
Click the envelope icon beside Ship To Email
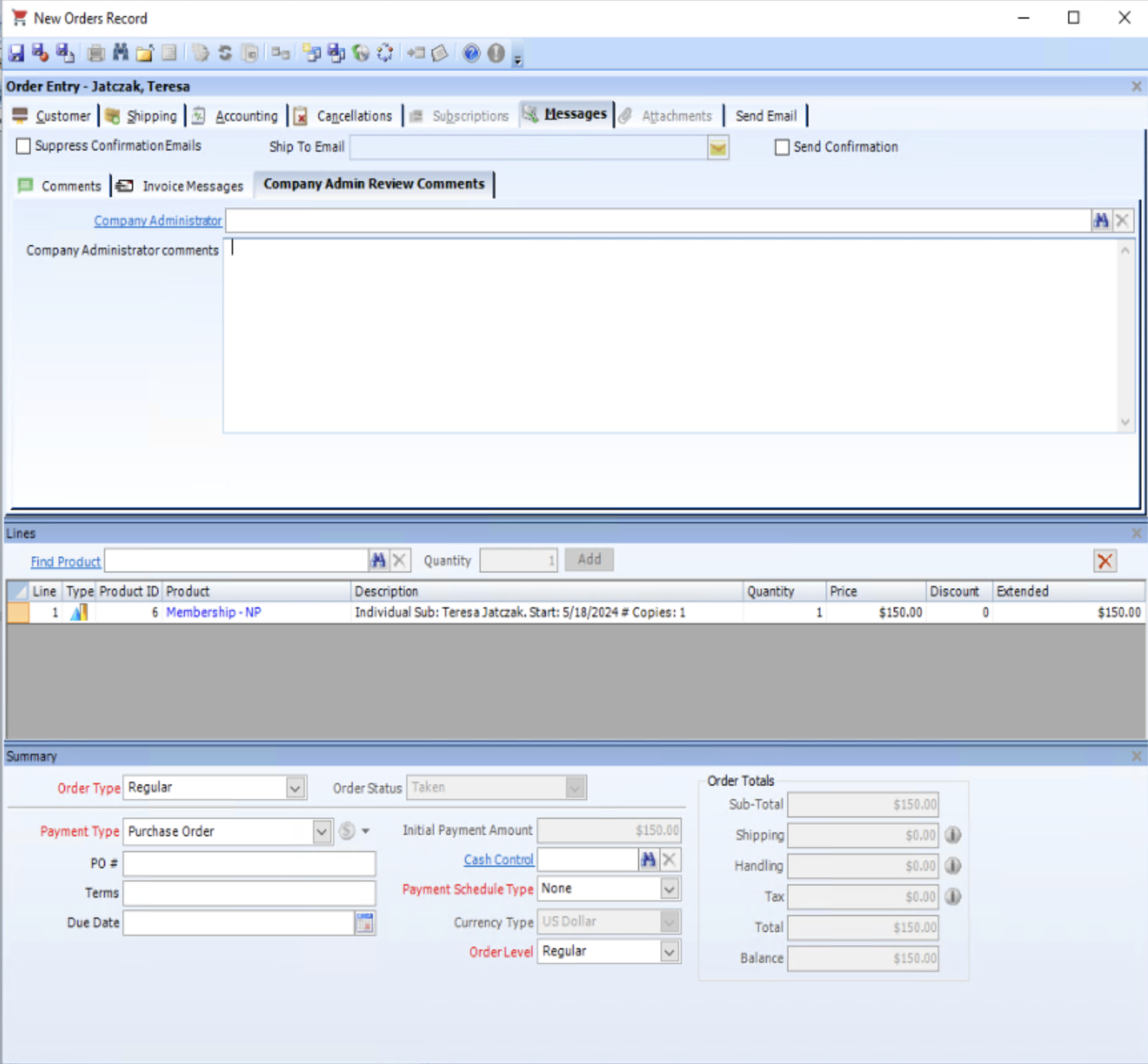(x=718, y=148)
